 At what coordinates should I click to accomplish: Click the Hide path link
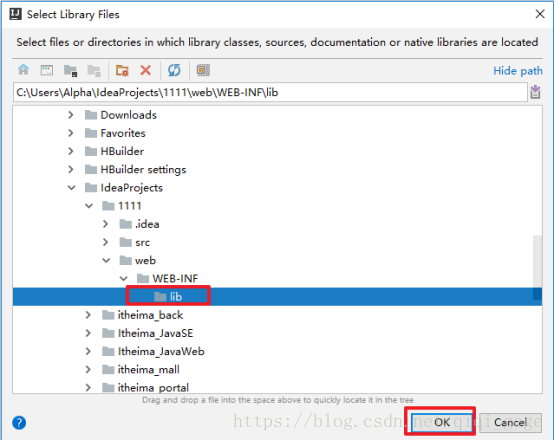click(518, 71)
